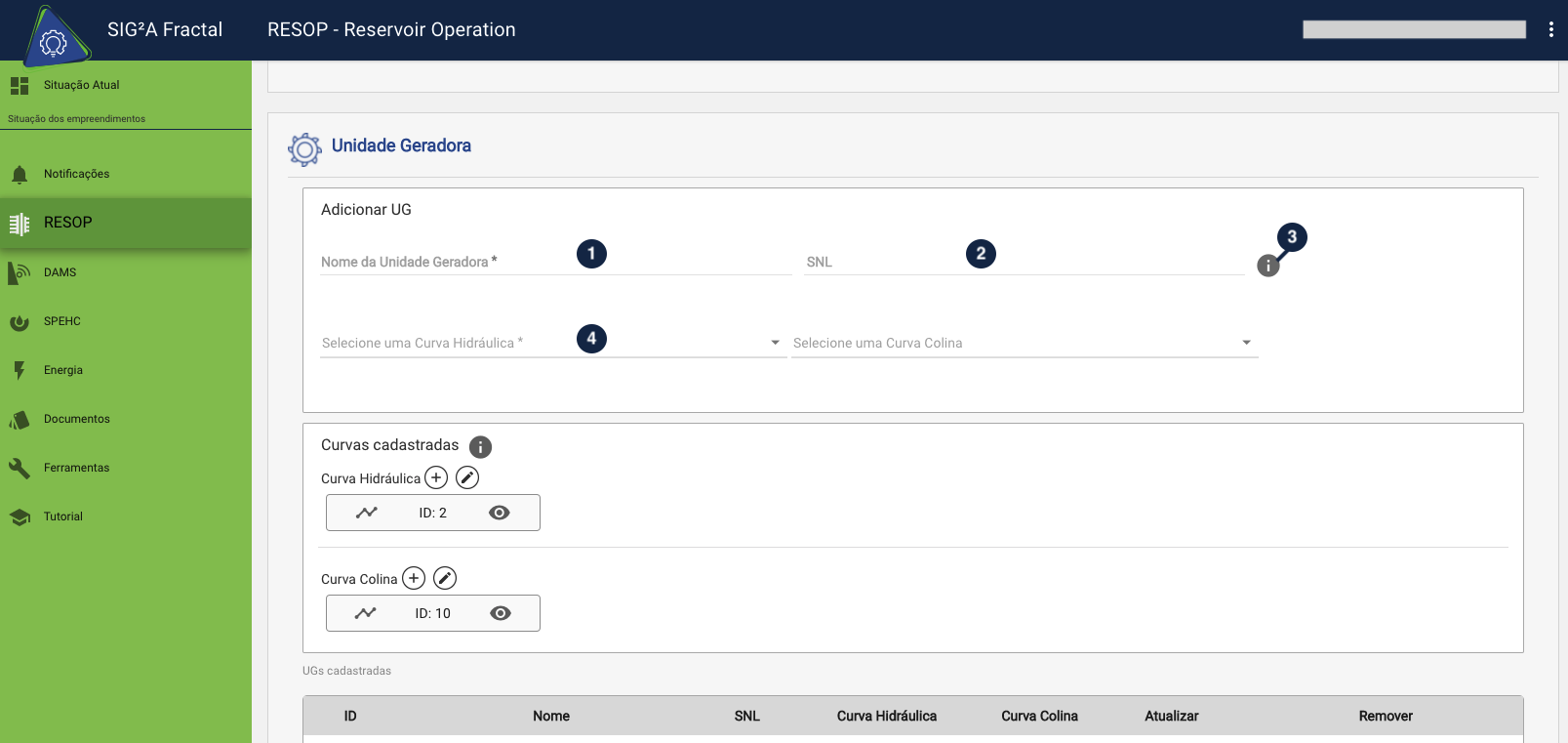Open Situação Atual in the sidebar
Image resolution: width=1568 pixels, height=743 pixels.
(x=81, y=85)
